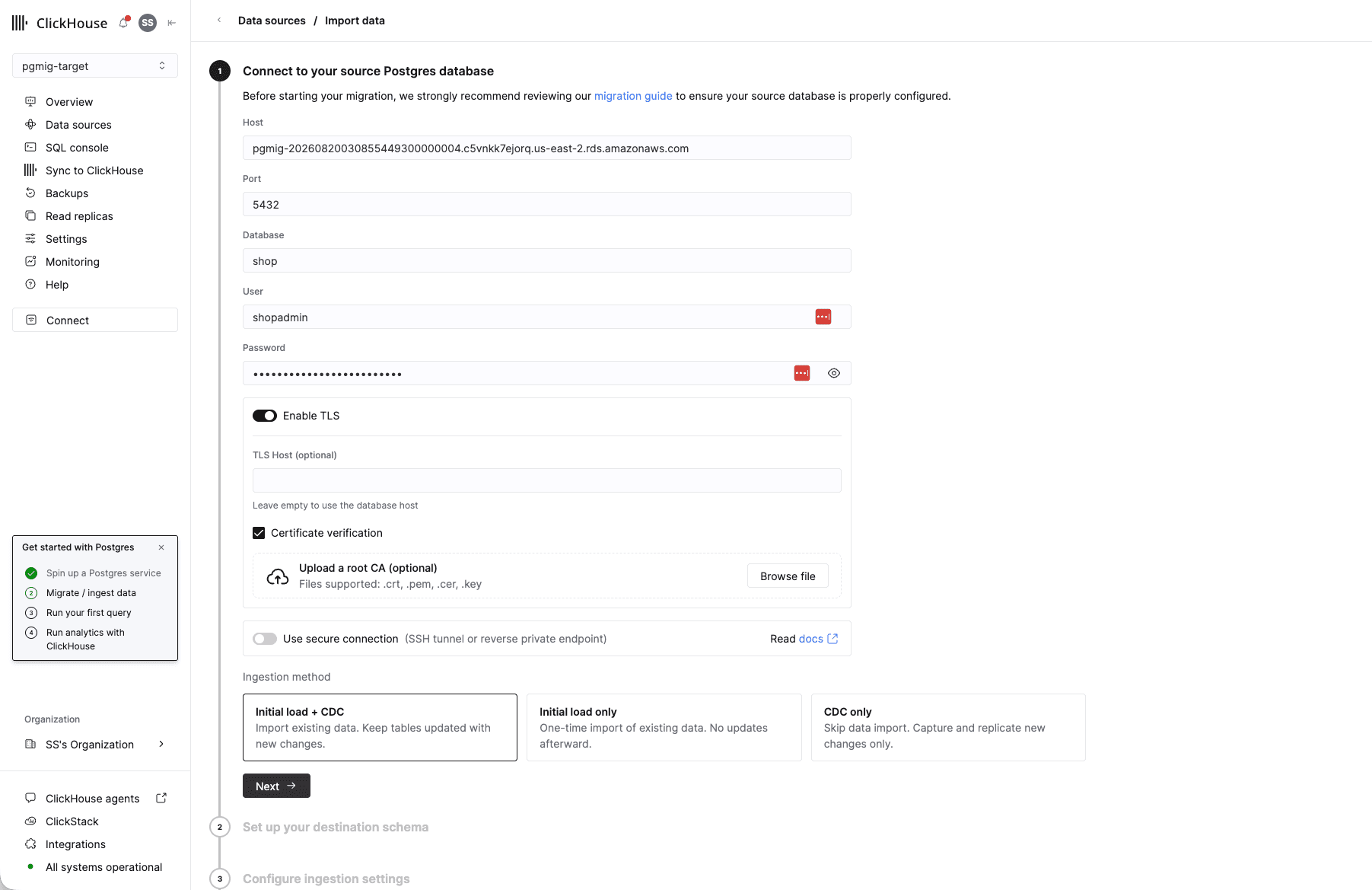The height and width of the screenshot is (890, 1372).
Task: Toggle the Enable TLS switch
Action: 265,416
